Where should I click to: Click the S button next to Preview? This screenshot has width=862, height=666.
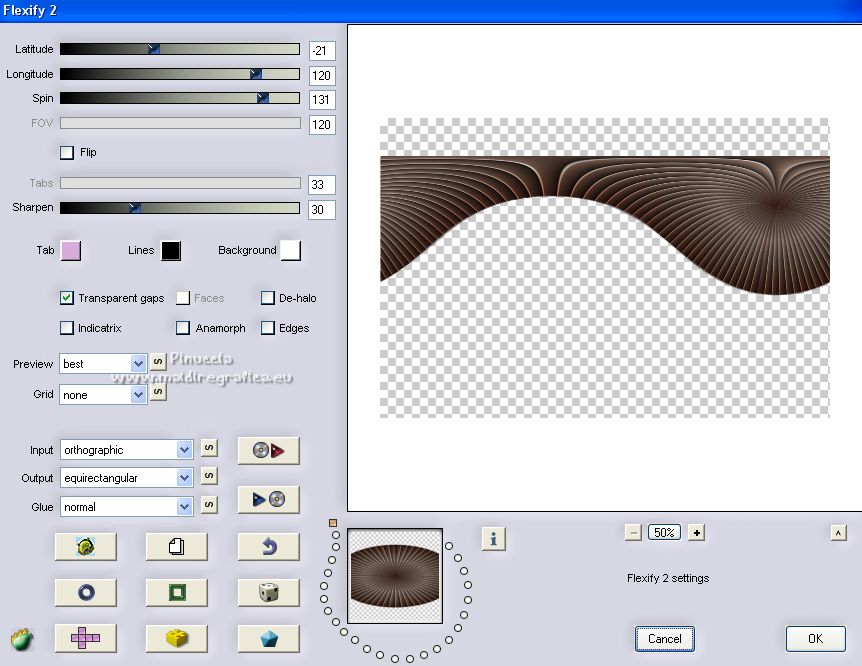tap(158, 362)
